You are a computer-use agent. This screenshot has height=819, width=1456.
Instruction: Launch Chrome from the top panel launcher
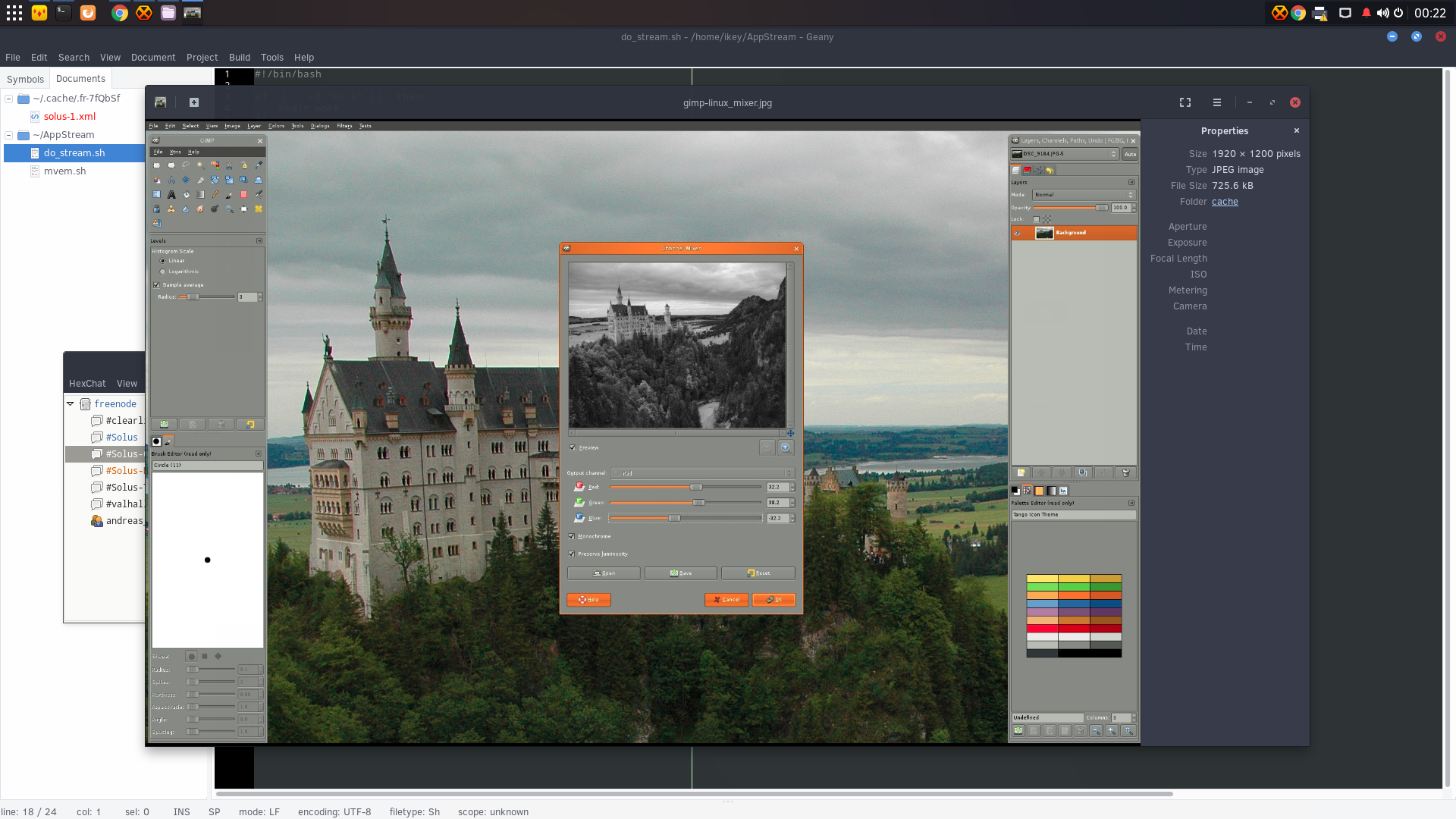pyautogui.click(x=119, y=13)
